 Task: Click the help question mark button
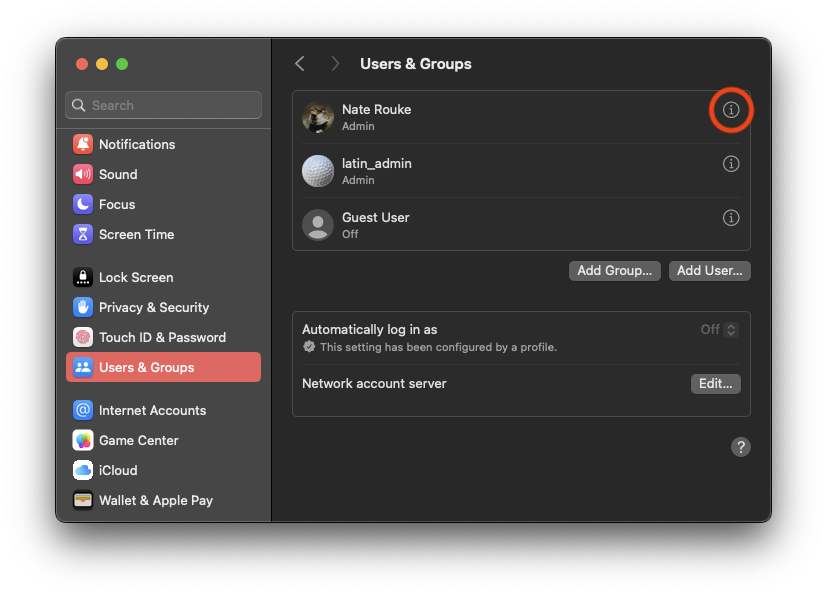pyautogui.click(x=741, y=447)
